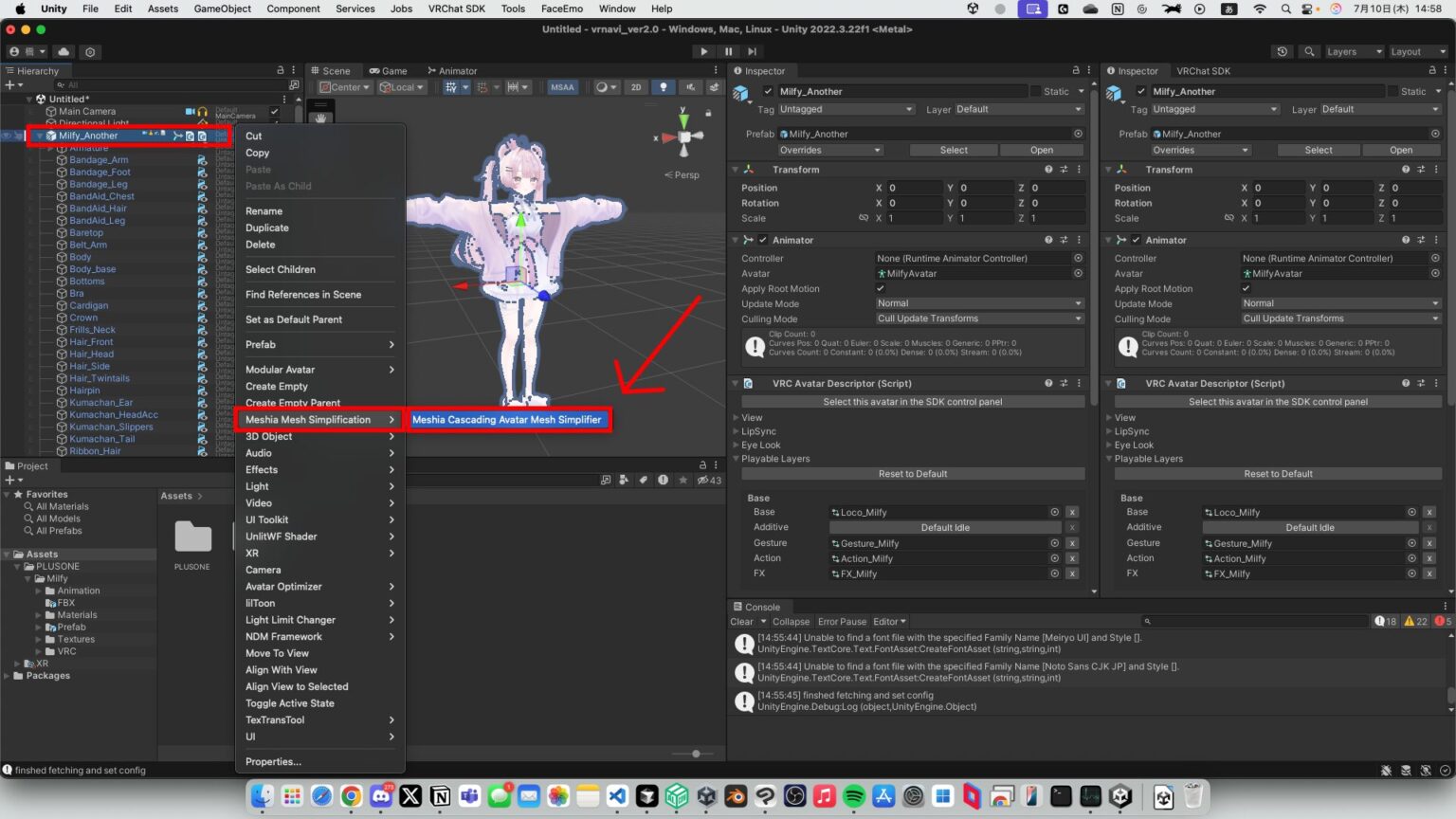The width and height of the screenshot is (1456, 819).
Task: Open the Update Mode dropdown set to Normal
Action: point(978,302)
